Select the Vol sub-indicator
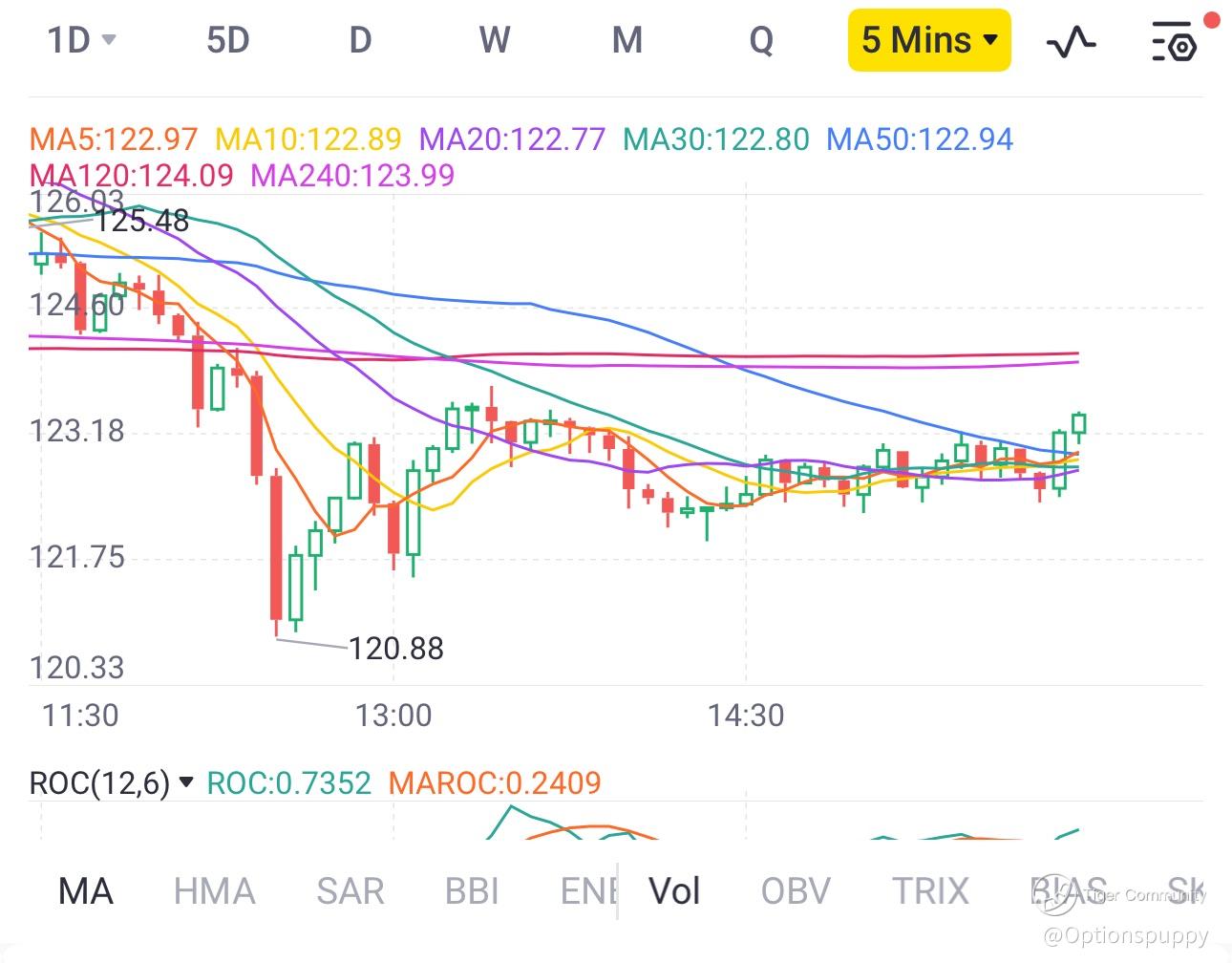This screenshot has height=963, width=1232. [x=674, y=891]
